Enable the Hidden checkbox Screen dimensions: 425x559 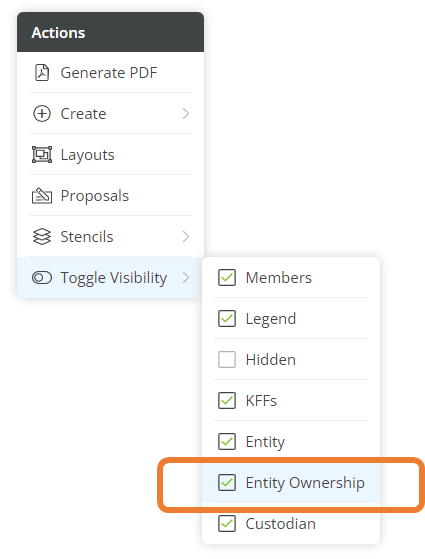coord(227,359)
